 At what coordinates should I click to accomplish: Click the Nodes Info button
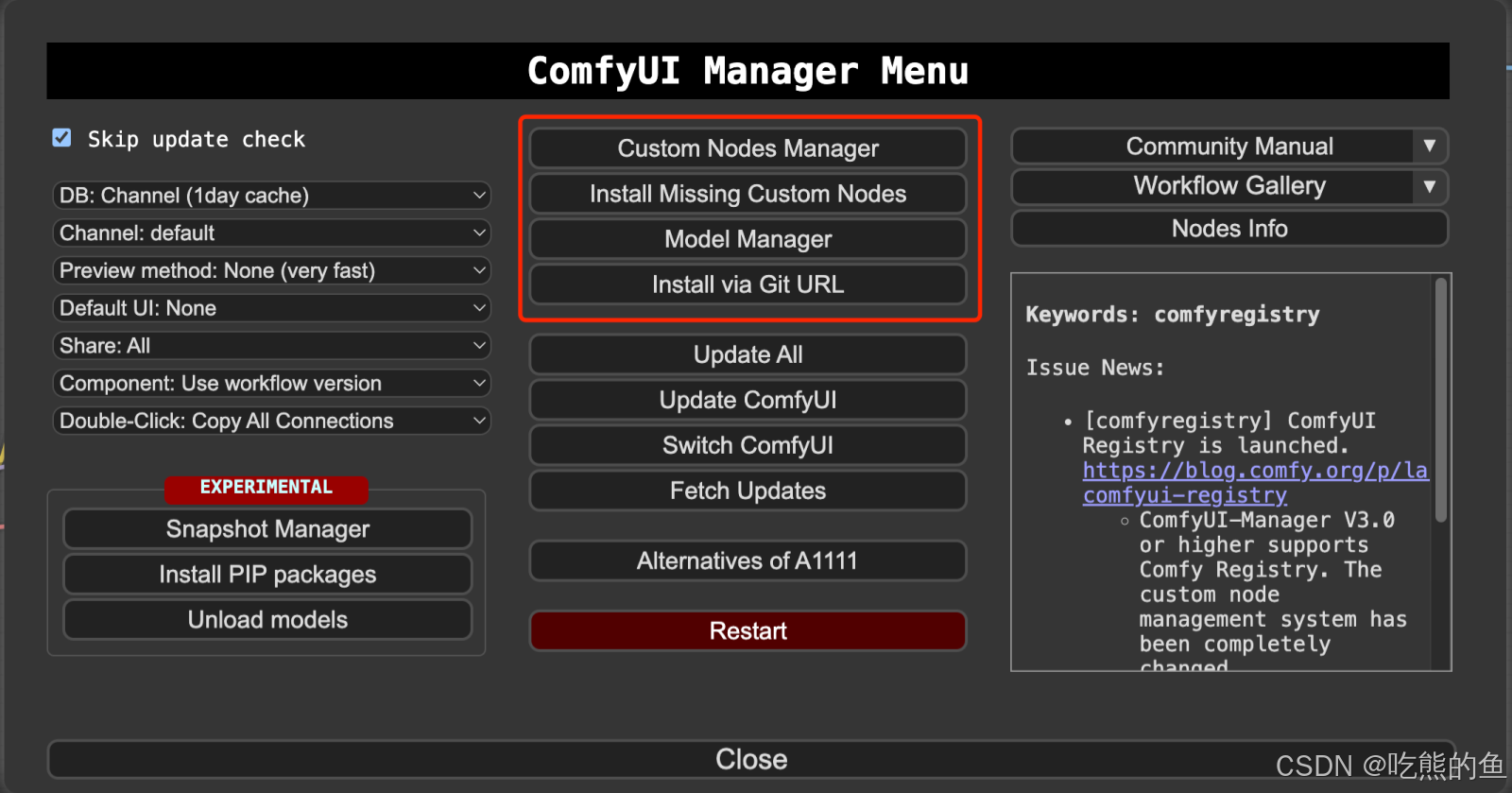pos(1229,229)
